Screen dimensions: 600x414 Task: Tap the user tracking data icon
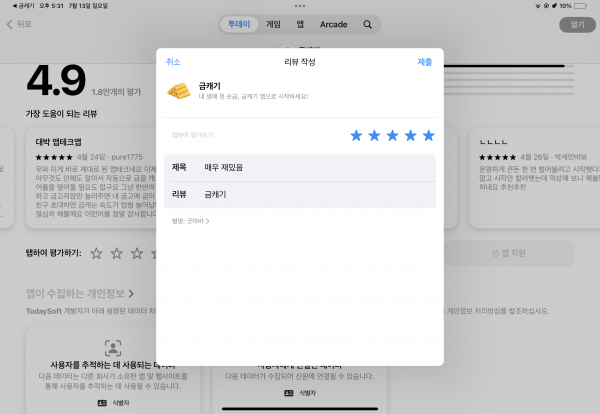tap(113, 348)
